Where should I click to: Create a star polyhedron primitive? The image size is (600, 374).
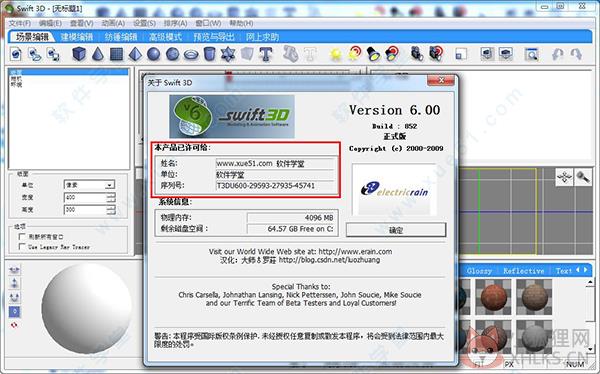(228, 54)
